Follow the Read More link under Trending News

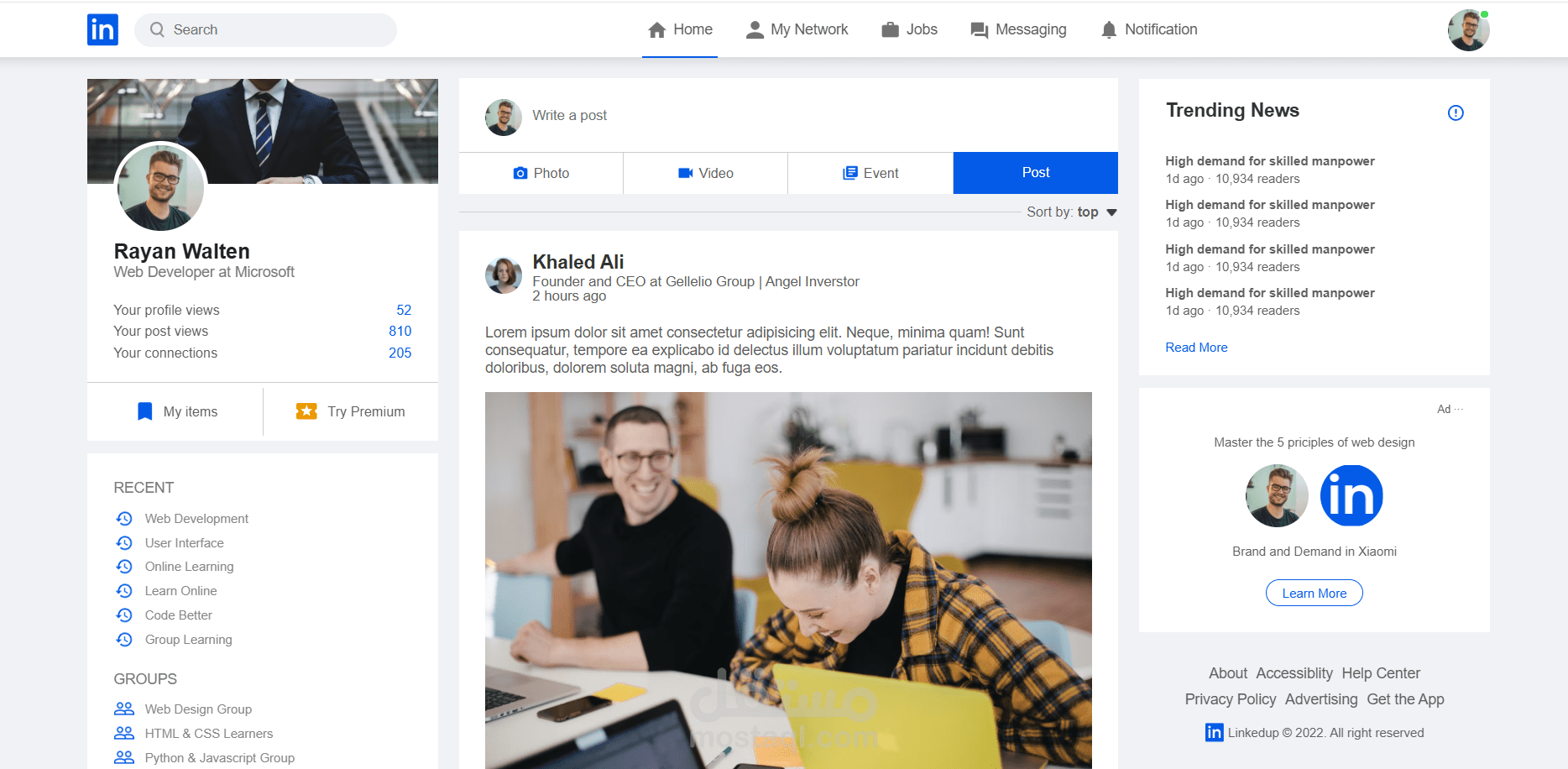pos(1196,348)
